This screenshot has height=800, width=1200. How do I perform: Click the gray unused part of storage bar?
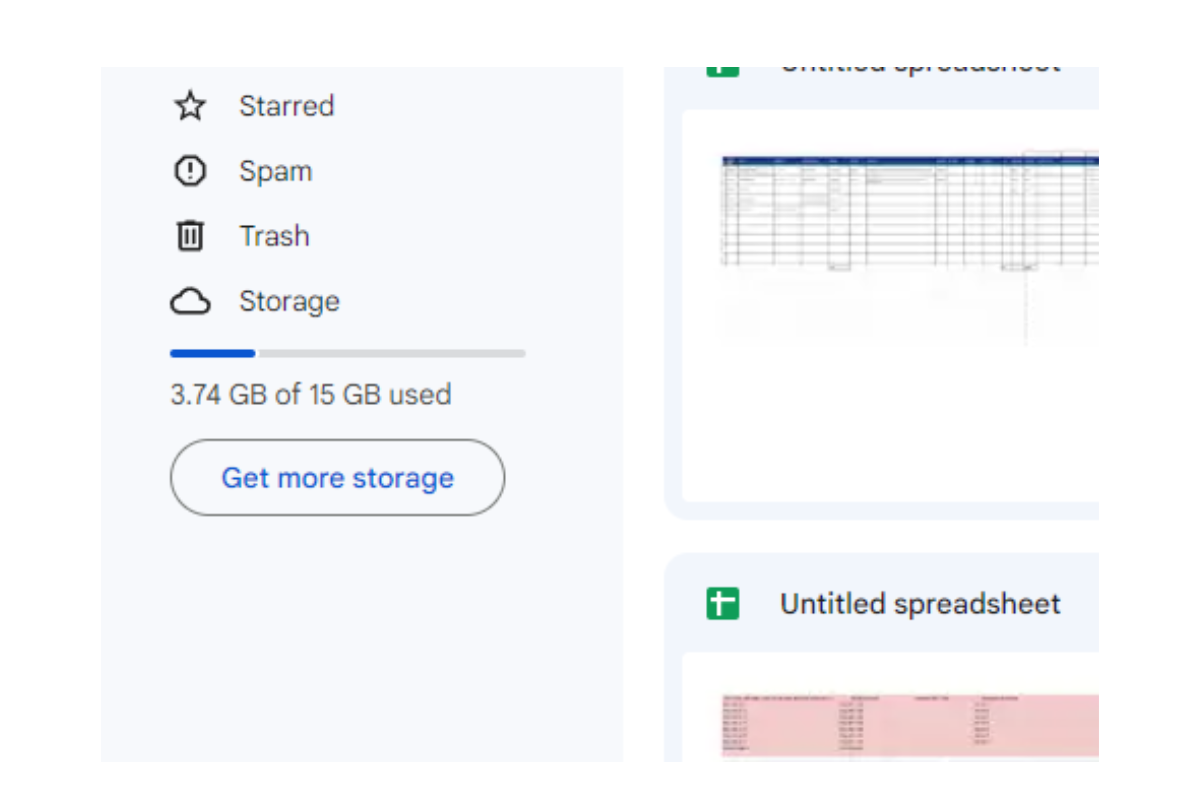pyautogui.click(x=390, y=353)
